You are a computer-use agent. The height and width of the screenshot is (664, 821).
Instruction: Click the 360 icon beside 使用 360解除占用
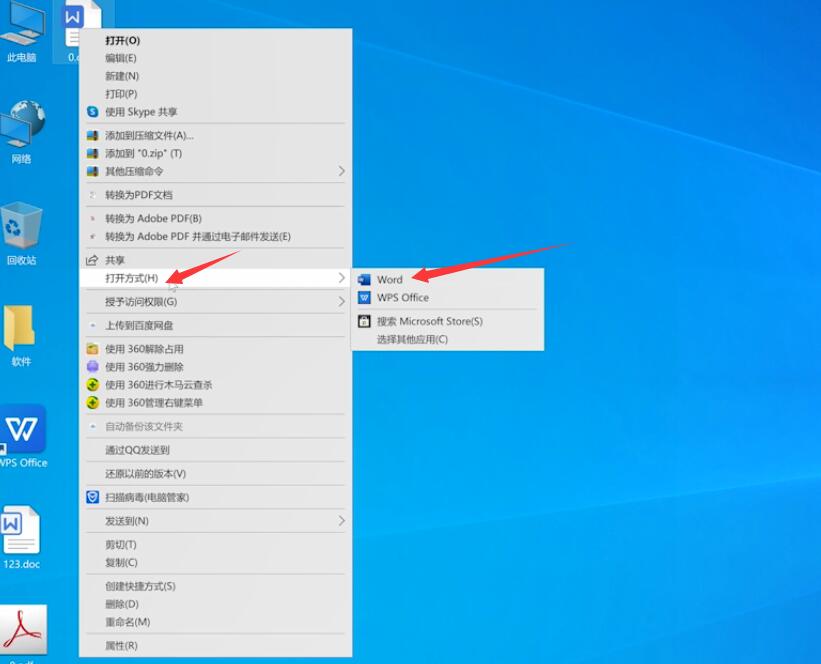click(x=93, y=349)
